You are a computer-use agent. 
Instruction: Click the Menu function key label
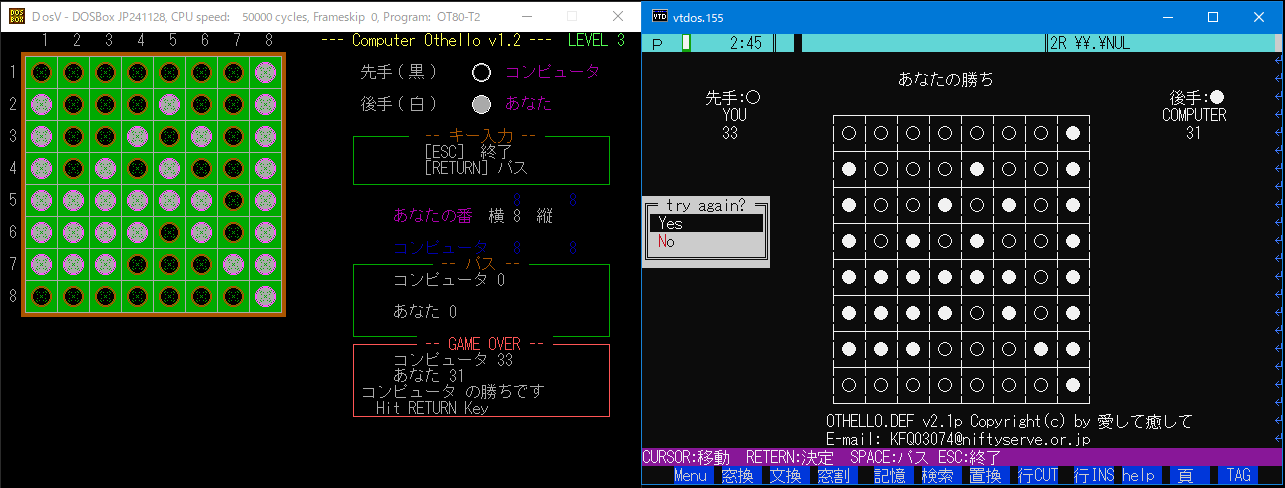coord(690,476)
